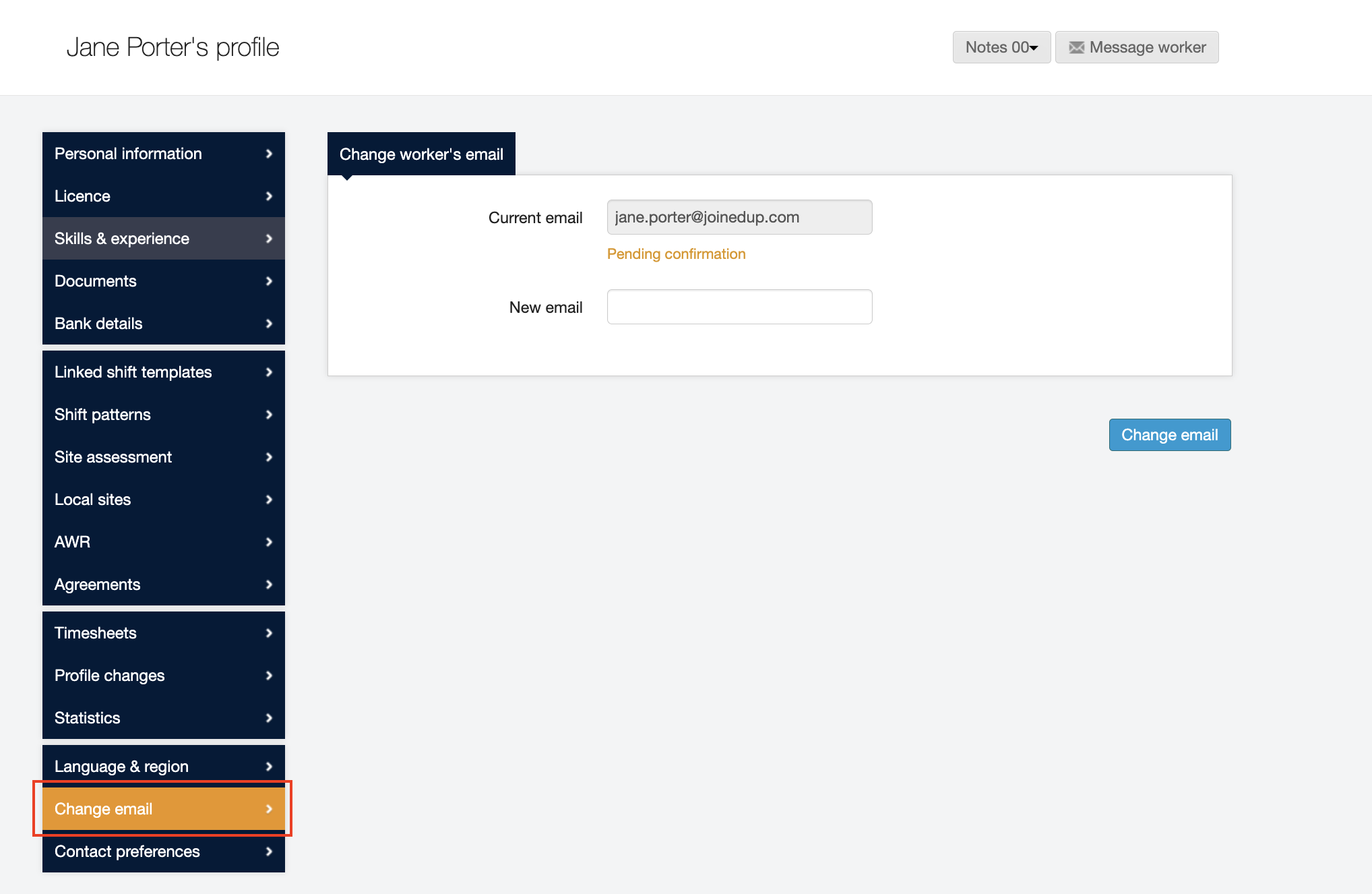
Task: Expand Language & region chevron
Action: click(x=269, y=767)
